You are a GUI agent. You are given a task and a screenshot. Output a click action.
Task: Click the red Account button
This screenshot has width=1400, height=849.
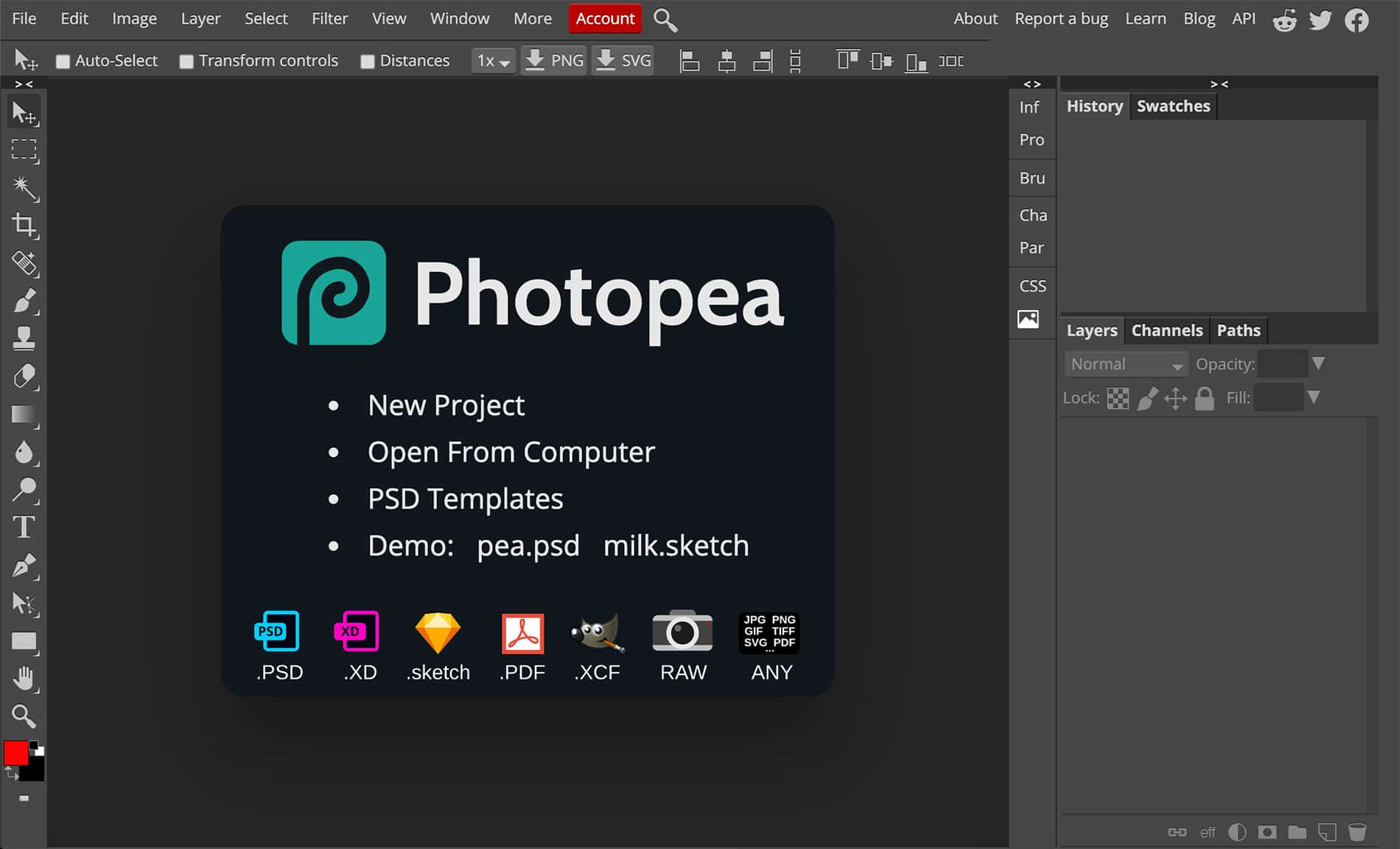(605, 18)
